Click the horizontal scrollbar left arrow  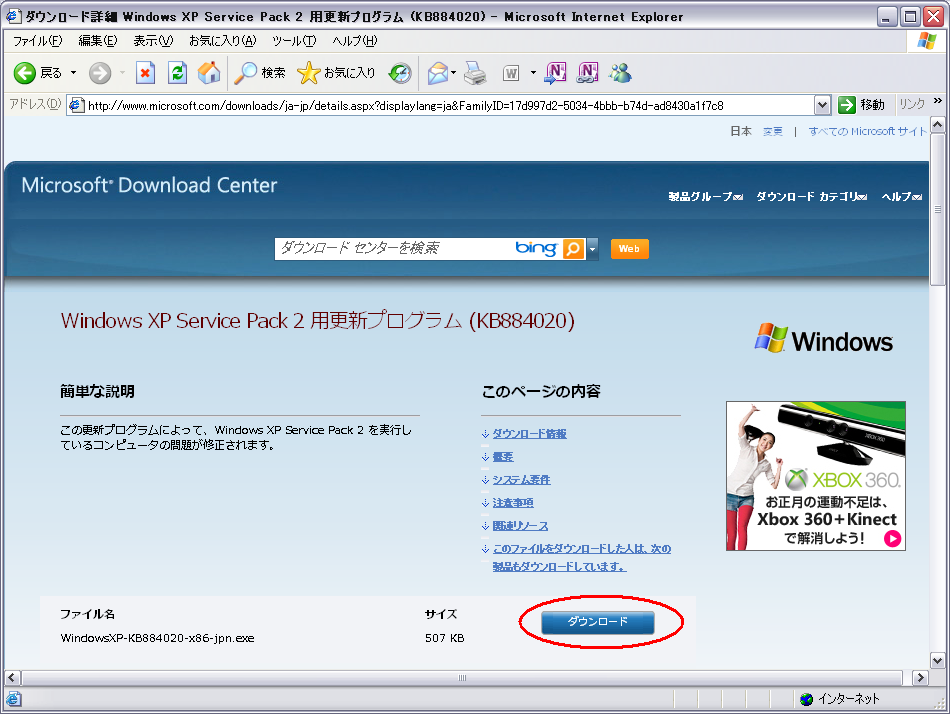click(12, 678)
